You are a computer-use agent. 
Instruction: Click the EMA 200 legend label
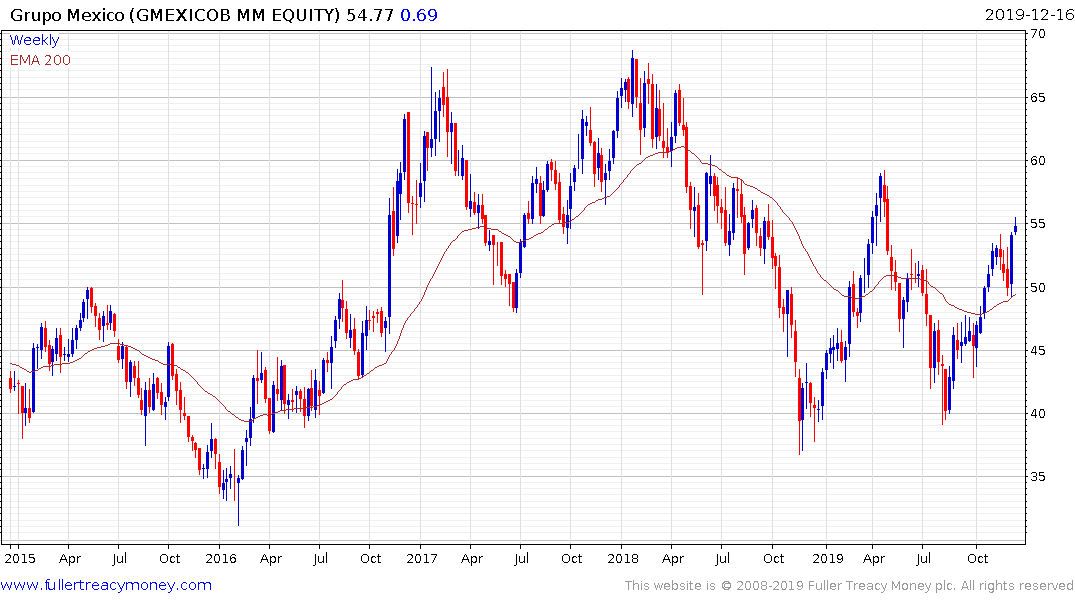coord(40,60)
